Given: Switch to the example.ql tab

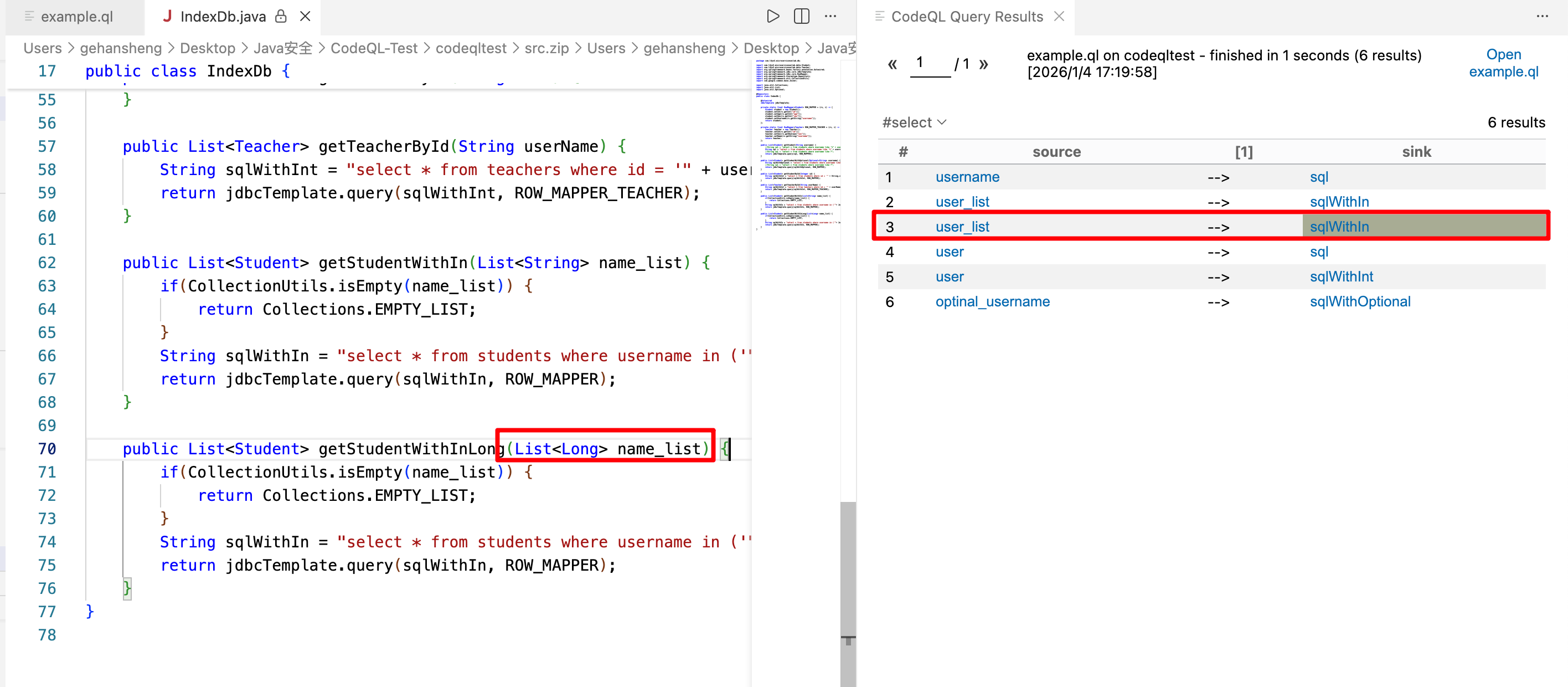Looking at the screenshot, I should pyautogui.click(x=76, y=17).
